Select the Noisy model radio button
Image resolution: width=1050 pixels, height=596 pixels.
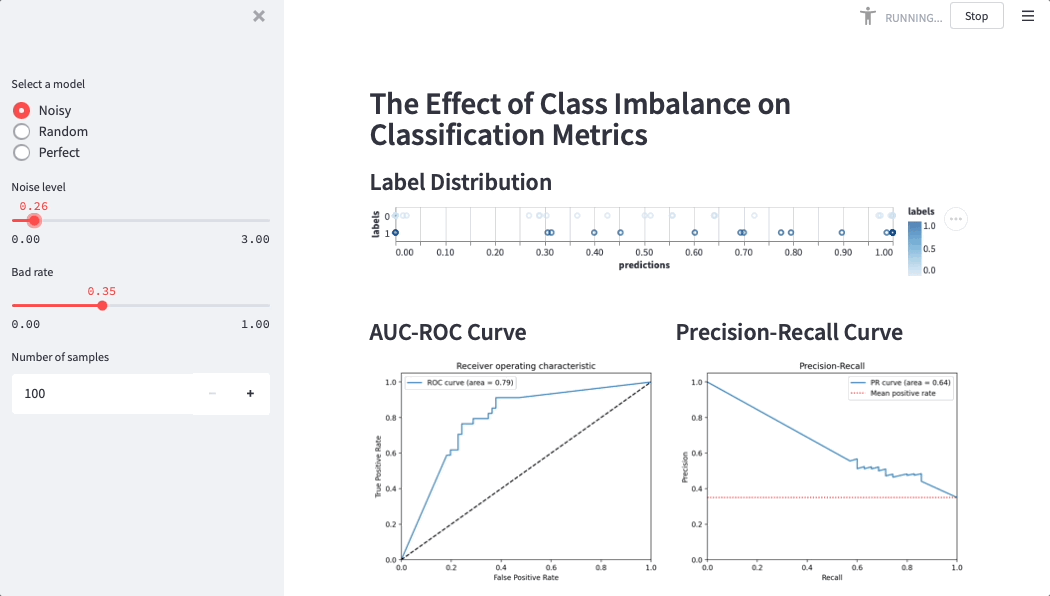[21, 110]
